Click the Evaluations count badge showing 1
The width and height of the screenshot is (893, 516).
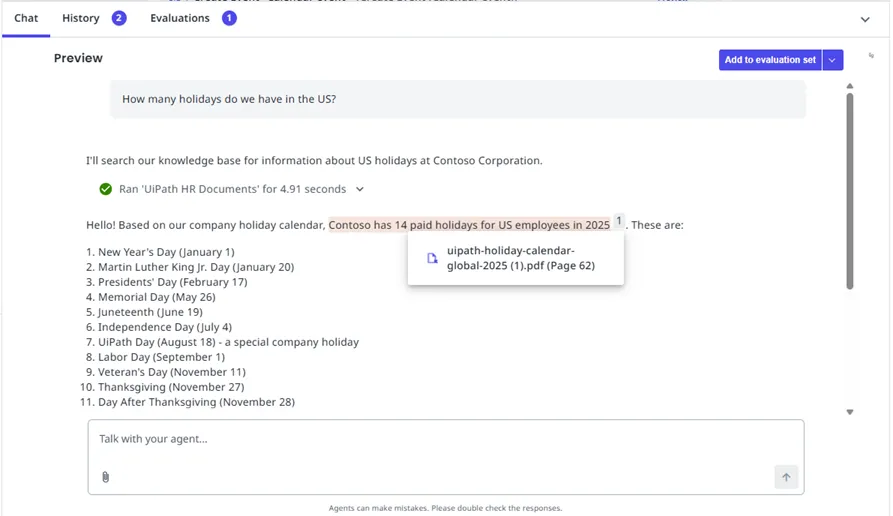tap(229, 18)
